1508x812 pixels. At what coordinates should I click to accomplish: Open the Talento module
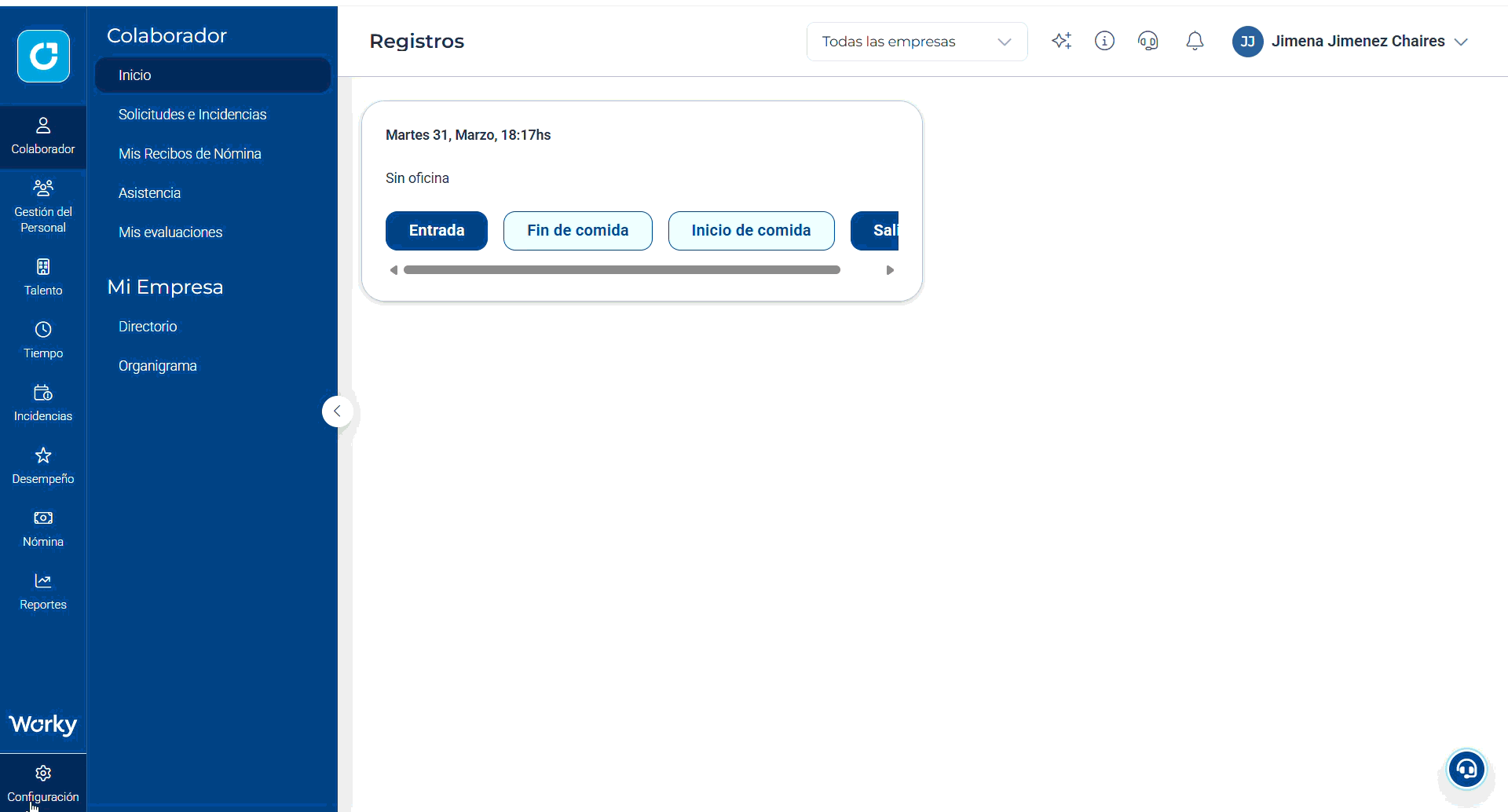coord(43,278)
